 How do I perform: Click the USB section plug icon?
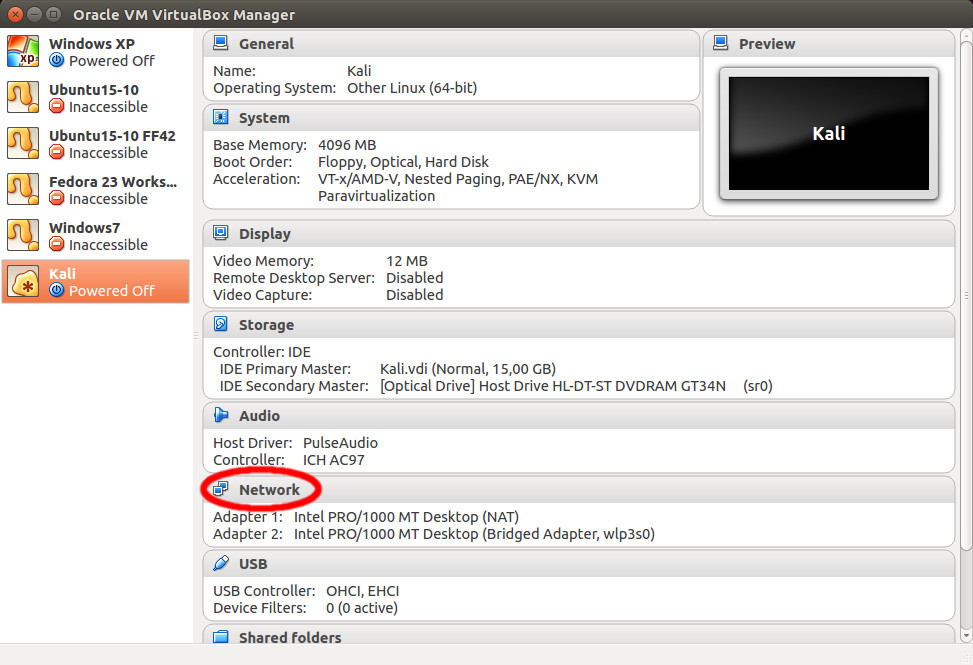220,563
